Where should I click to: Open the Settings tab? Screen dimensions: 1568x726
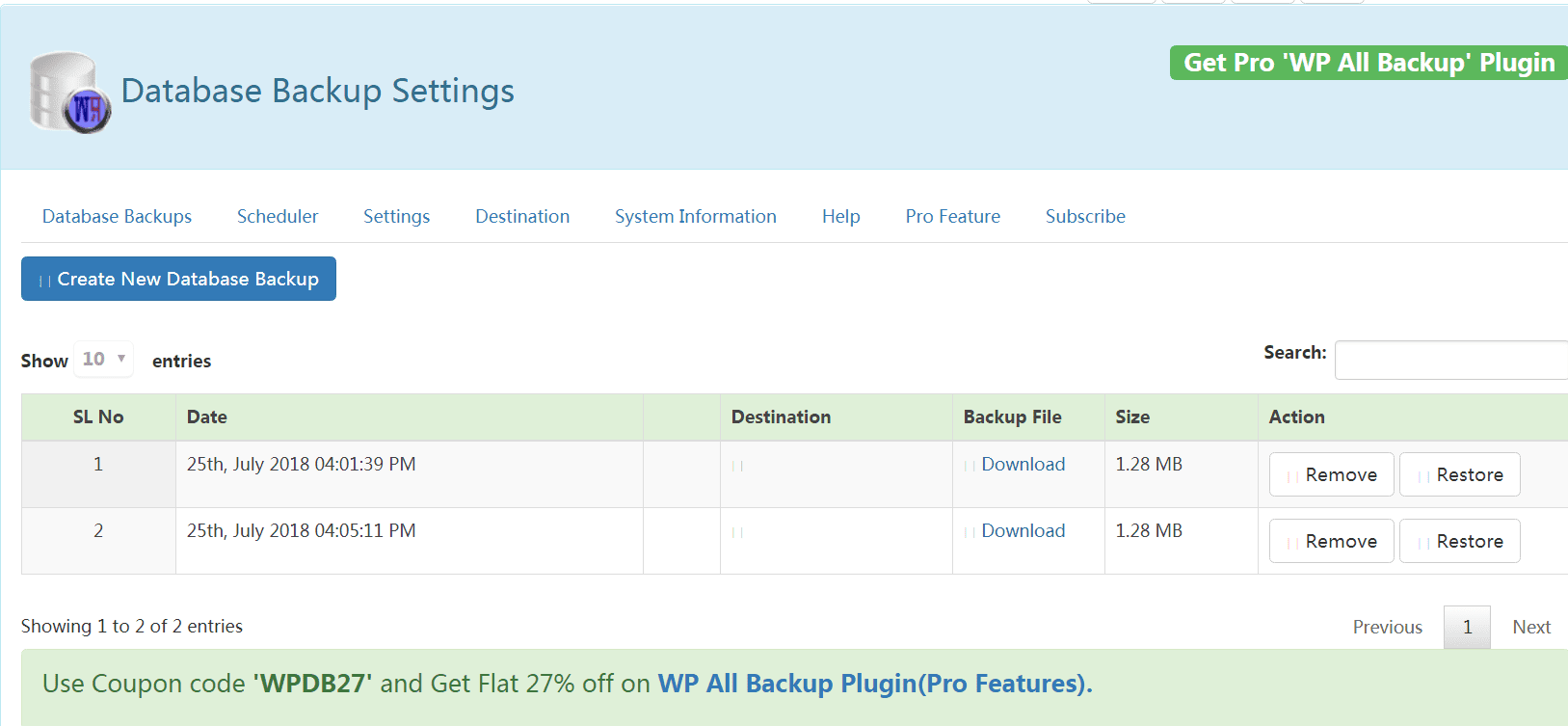tap(396, 217)
